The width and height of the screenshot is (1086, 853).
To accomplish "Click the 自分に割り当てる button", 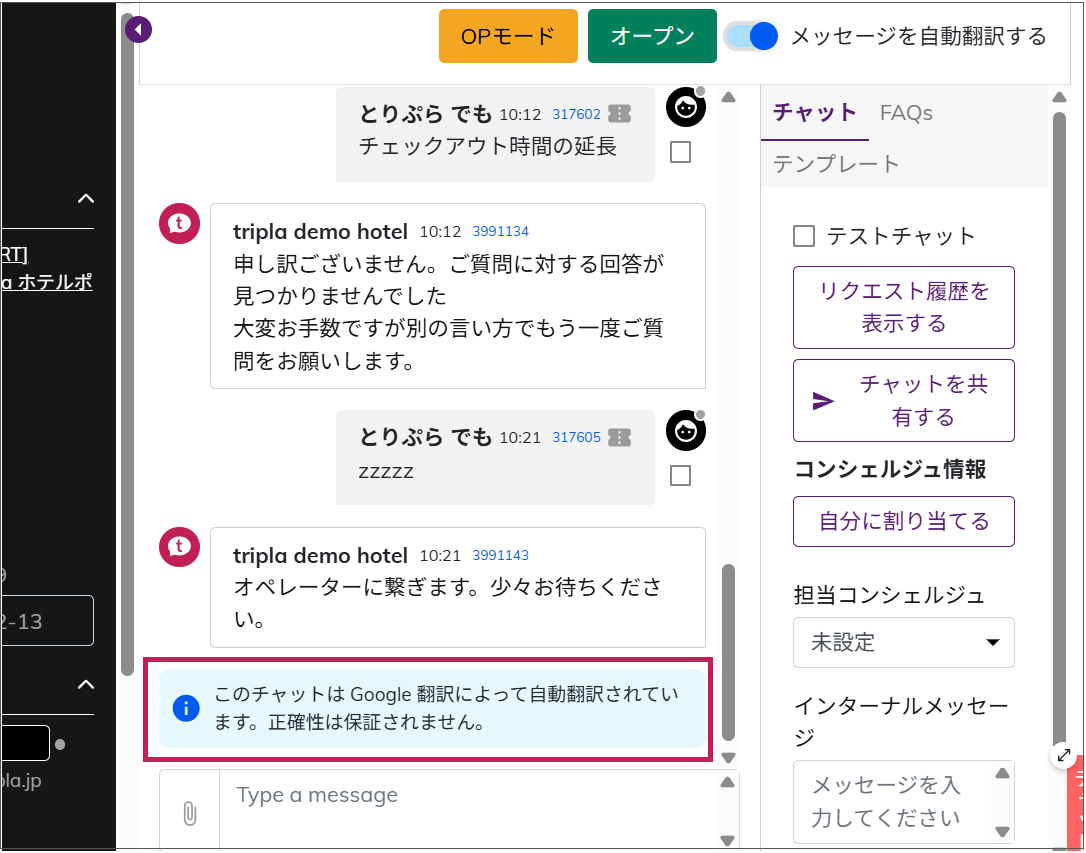I will pyautogui.click(x=903, y=521).
